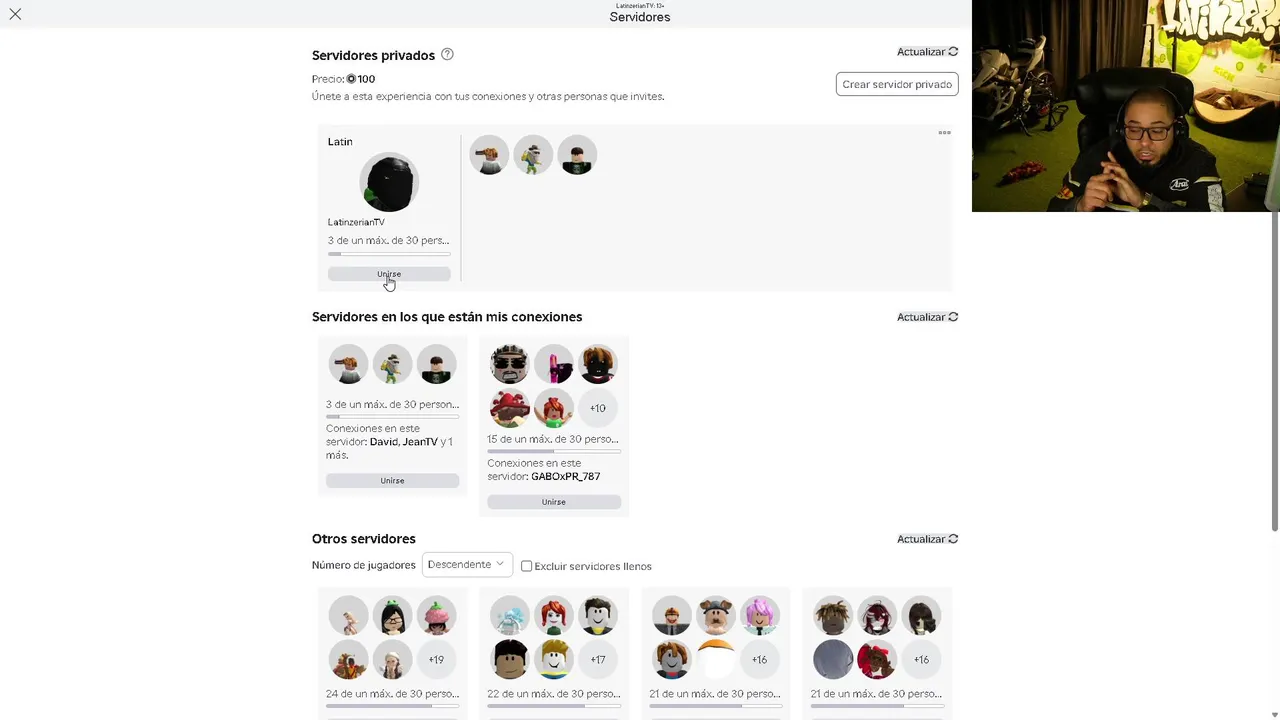Click the sunglasses avatar in GABOxPR_787 server
1280x720 pixels.
(509, 364)
